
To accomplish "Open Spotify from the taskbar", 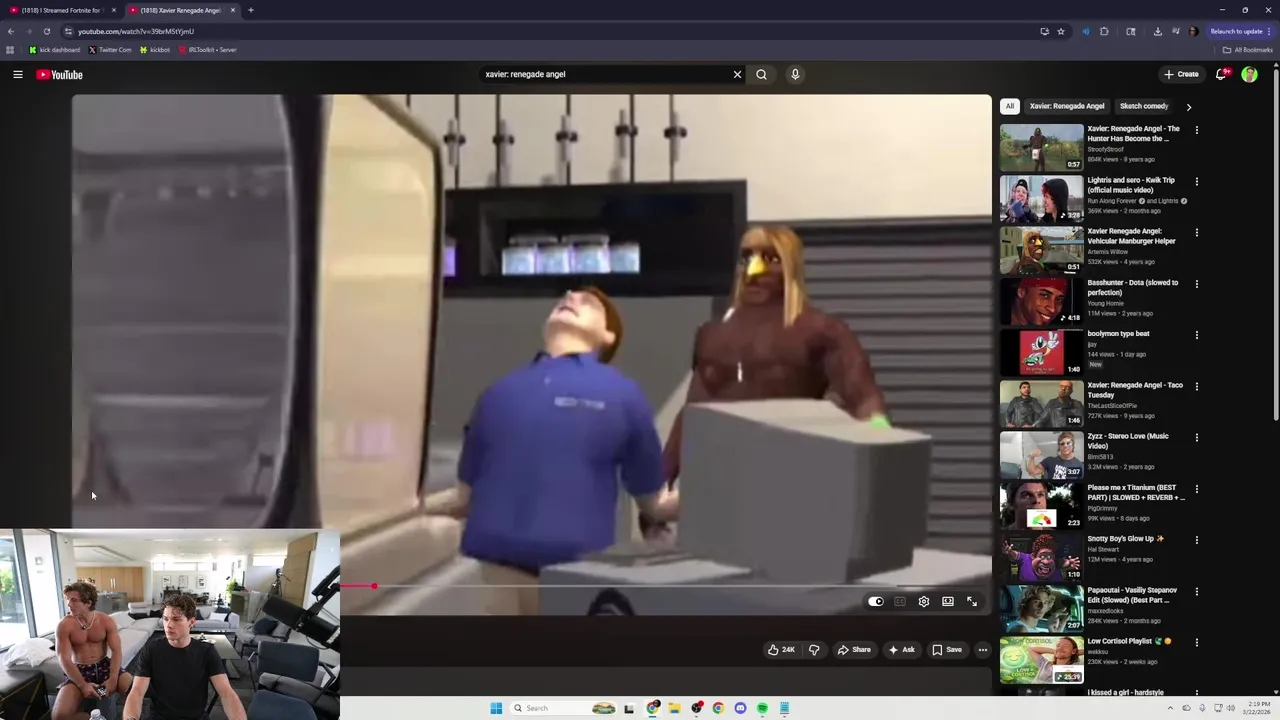I will [762, 708].
